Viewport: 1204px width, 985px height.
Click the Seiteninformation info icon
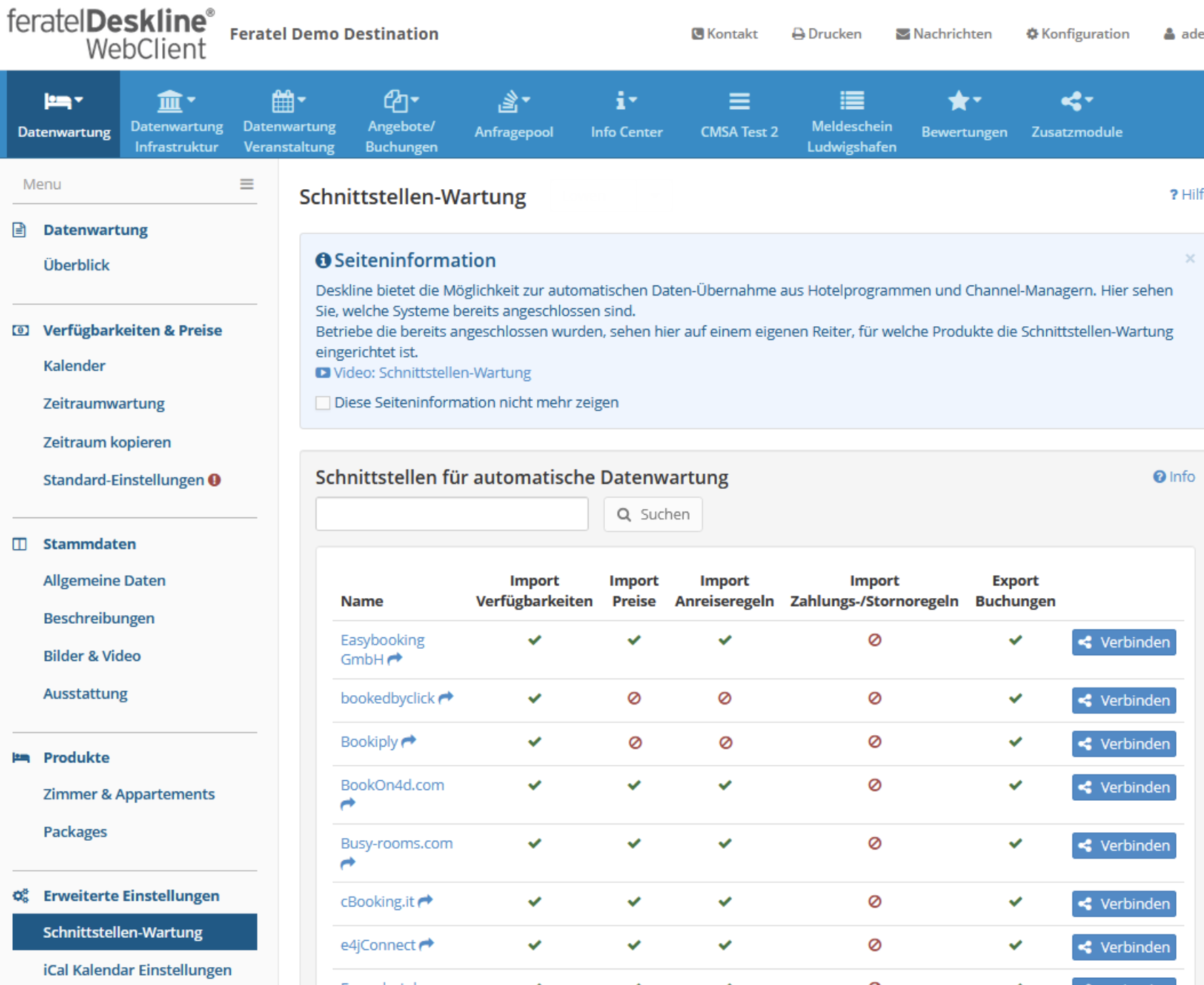pos(323,261)
